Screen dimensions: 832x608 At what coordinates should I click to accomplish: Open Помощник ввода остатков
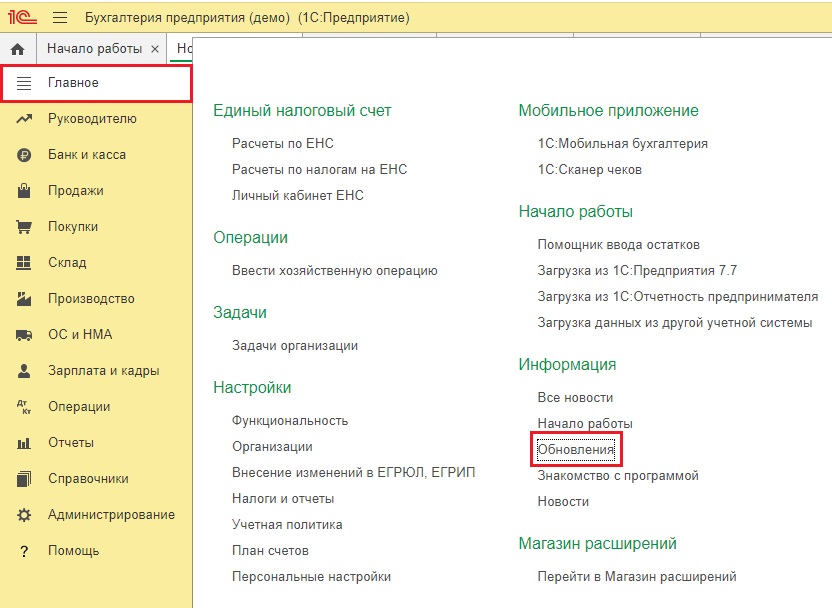pos(619,245)
